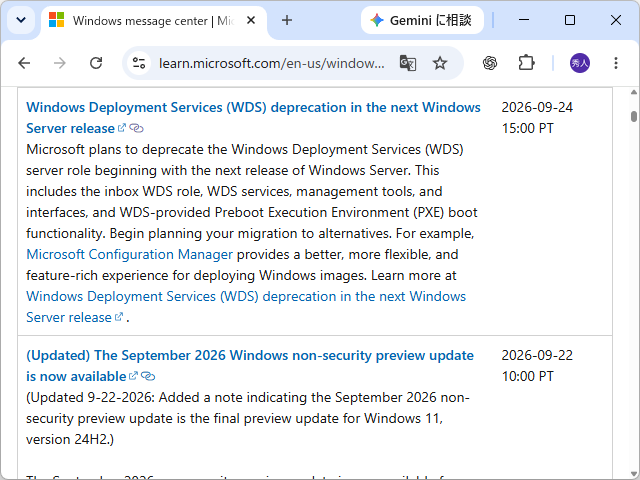Close the Windows message center tab
Screen dimensions: 640x480
(x=251, y=20)
